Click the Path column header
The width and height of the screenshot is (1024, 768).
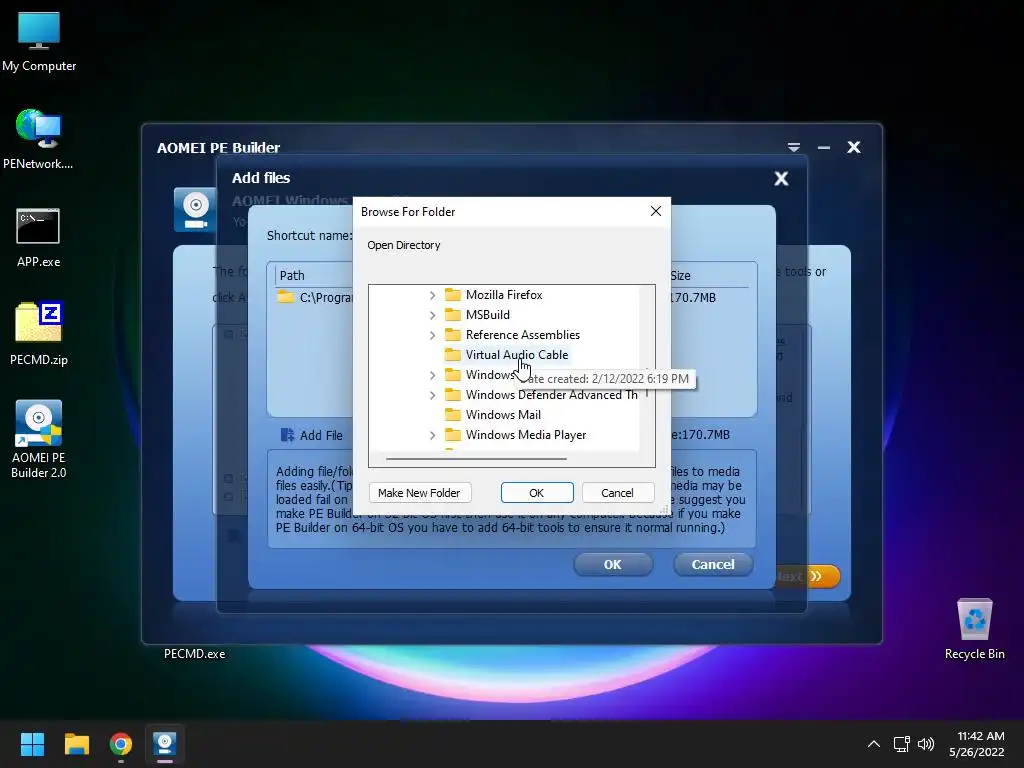coord(292,276)
